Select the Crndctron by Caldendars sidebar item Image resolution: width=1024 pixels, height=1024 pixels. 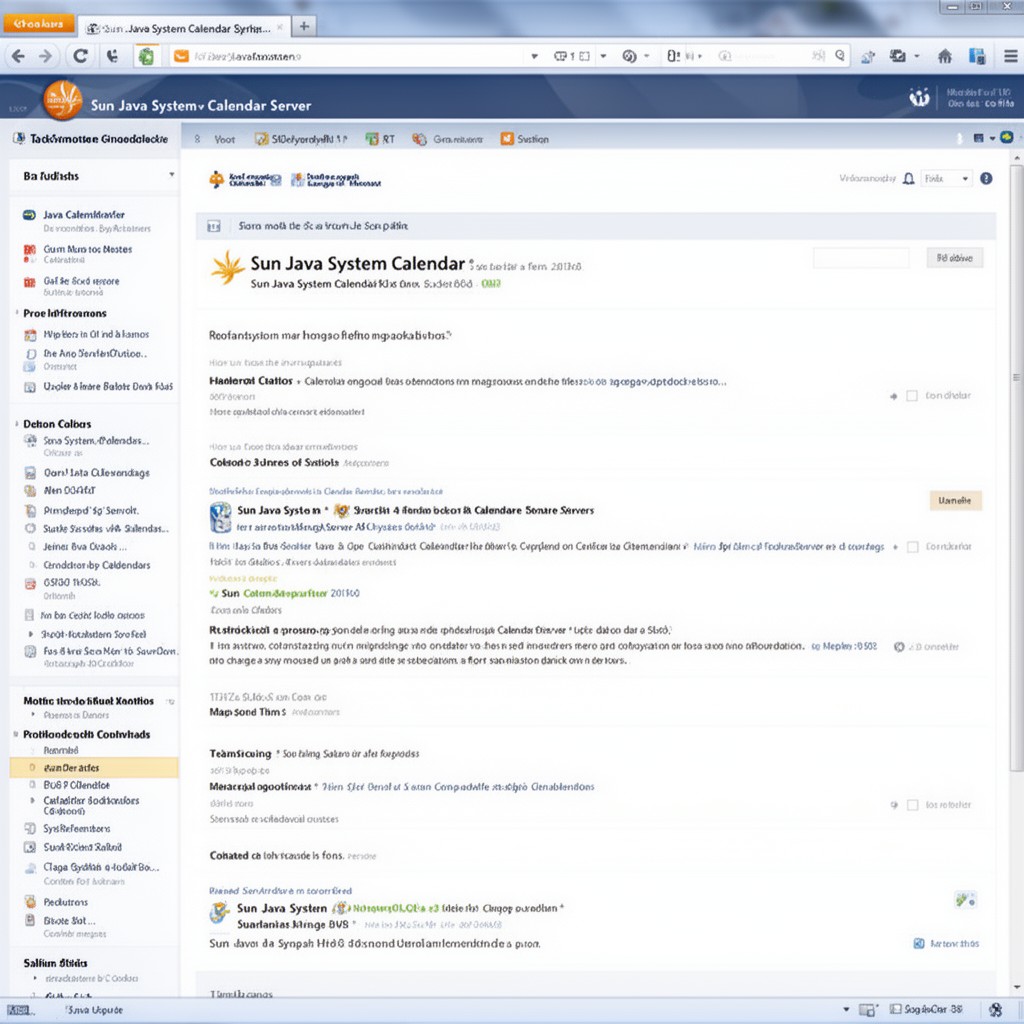(x=97, y=566)
